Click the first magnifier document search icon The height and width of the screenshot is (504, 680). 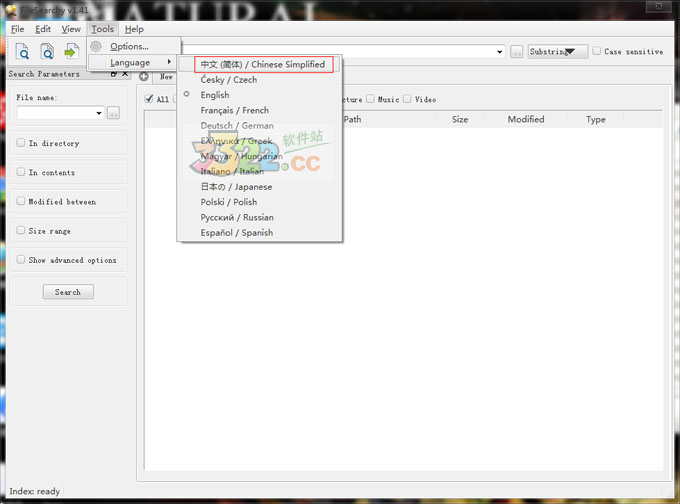click(23, 51)
